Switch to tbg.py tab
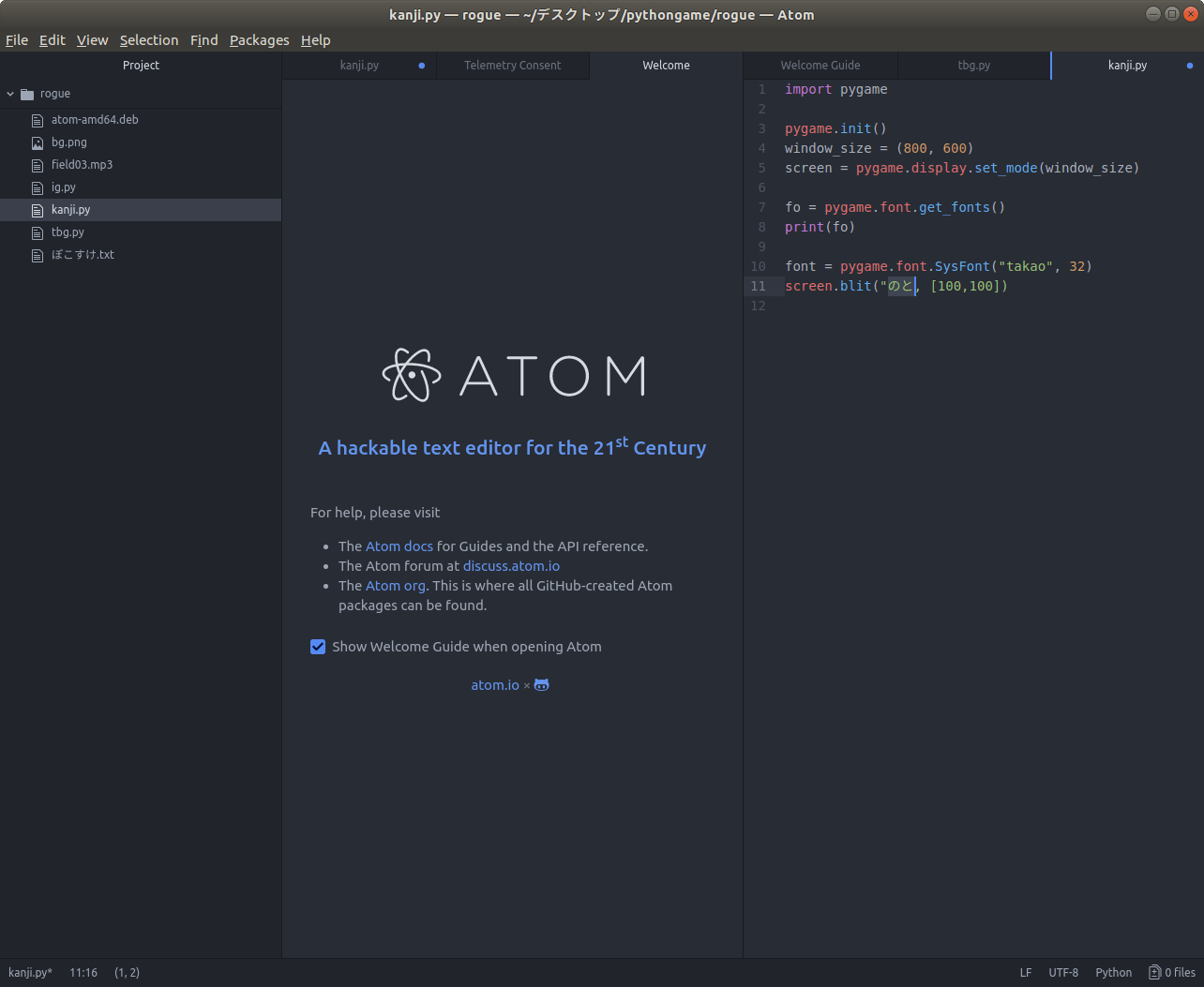The image size is (1204, 987). (974, 66)
